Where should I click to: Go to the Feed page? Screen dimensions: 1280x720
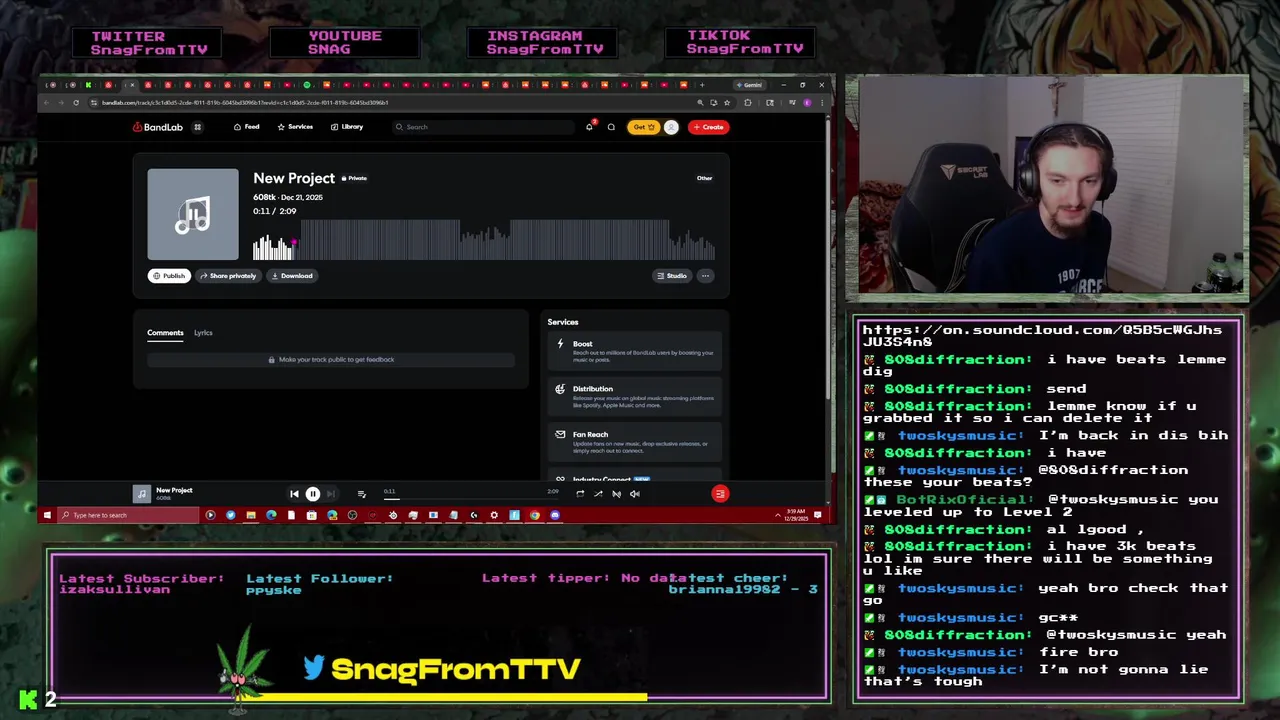[x=246, y=127]
